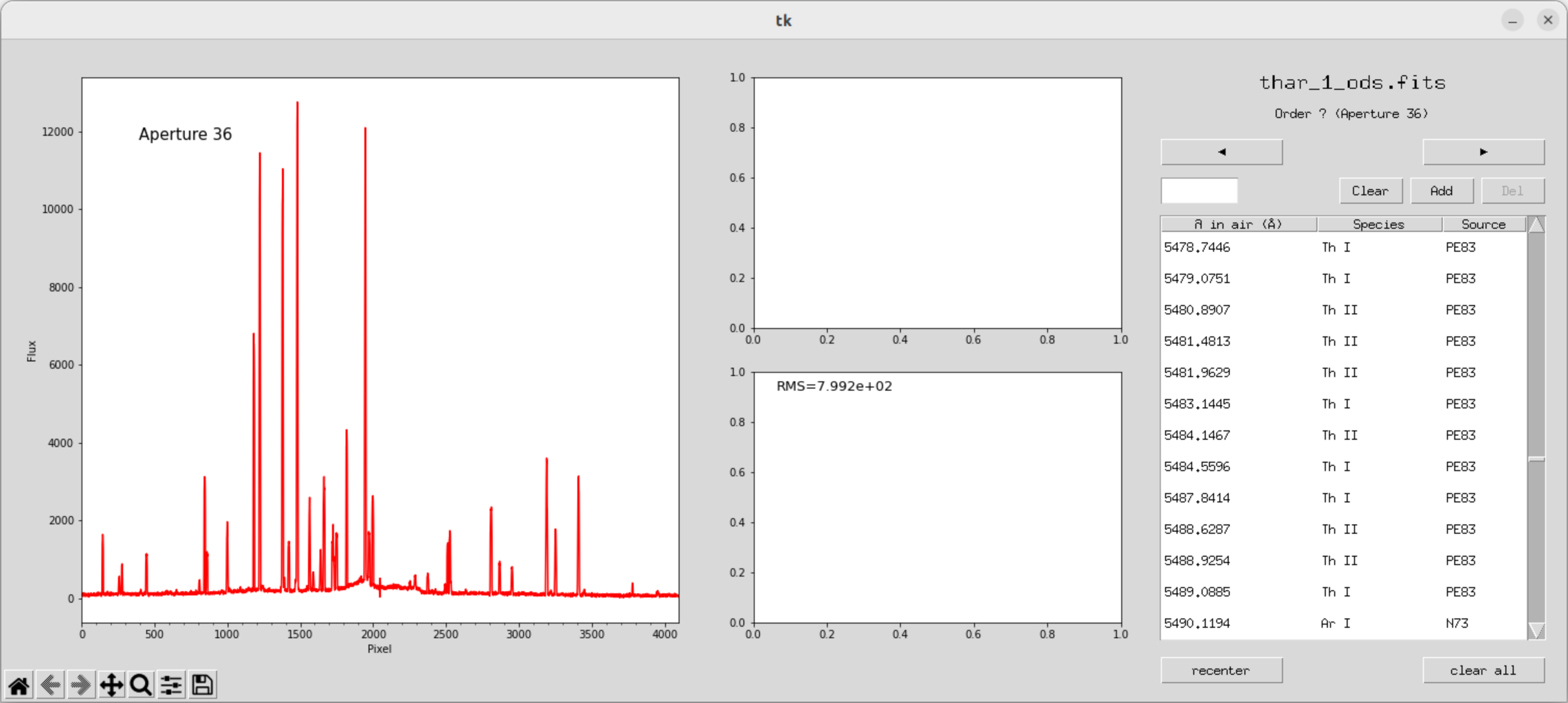The image size is (1568, 703).
Task: Click the recenter button
Action: 1221,670
